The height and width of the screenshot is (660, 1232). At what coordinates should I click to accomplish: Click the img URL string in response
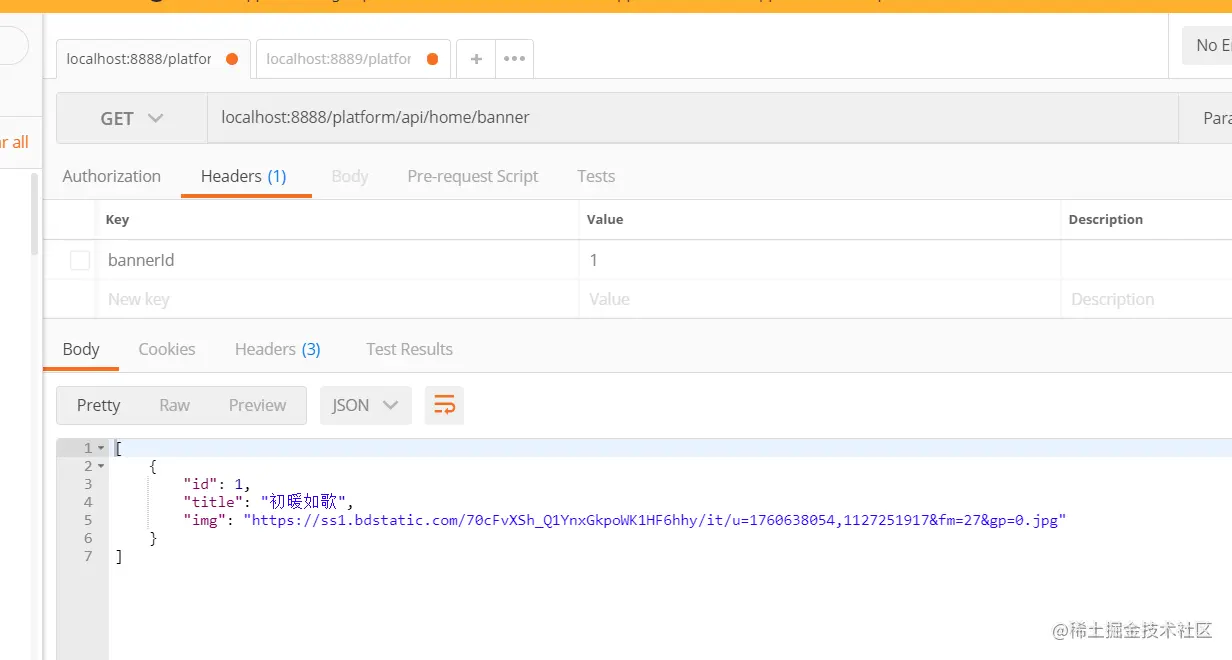655,520
